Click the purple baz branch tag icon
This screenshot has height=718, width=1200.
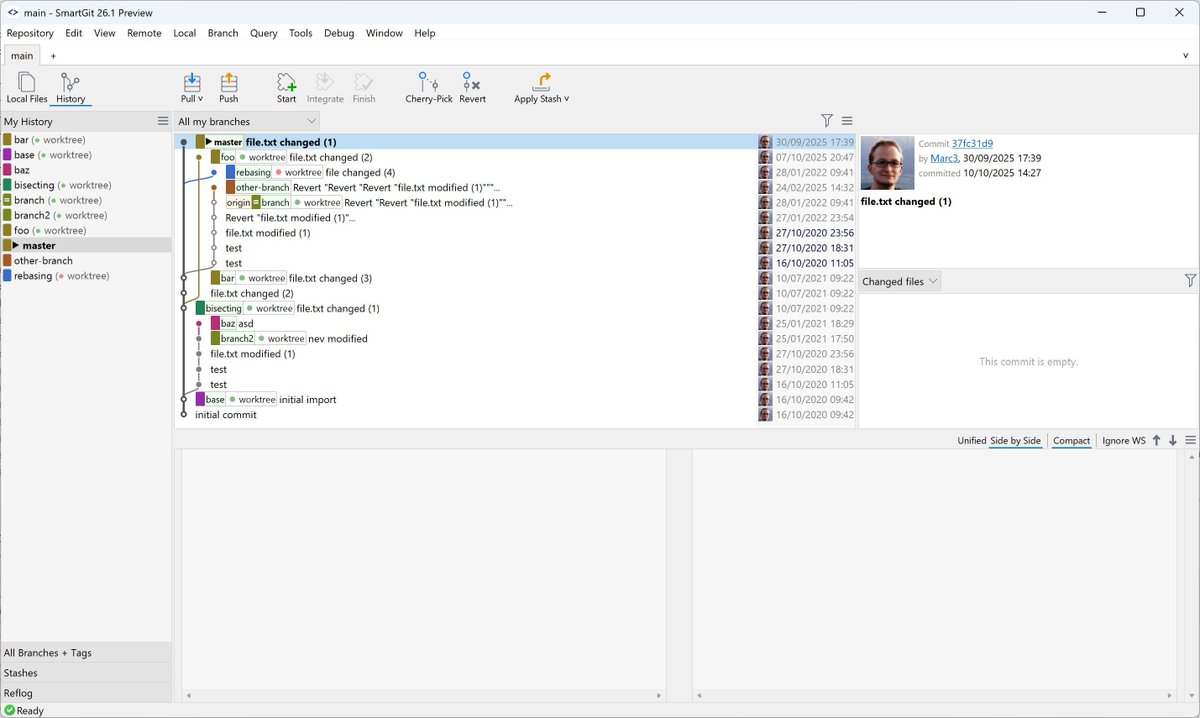[x=215, y=323]
